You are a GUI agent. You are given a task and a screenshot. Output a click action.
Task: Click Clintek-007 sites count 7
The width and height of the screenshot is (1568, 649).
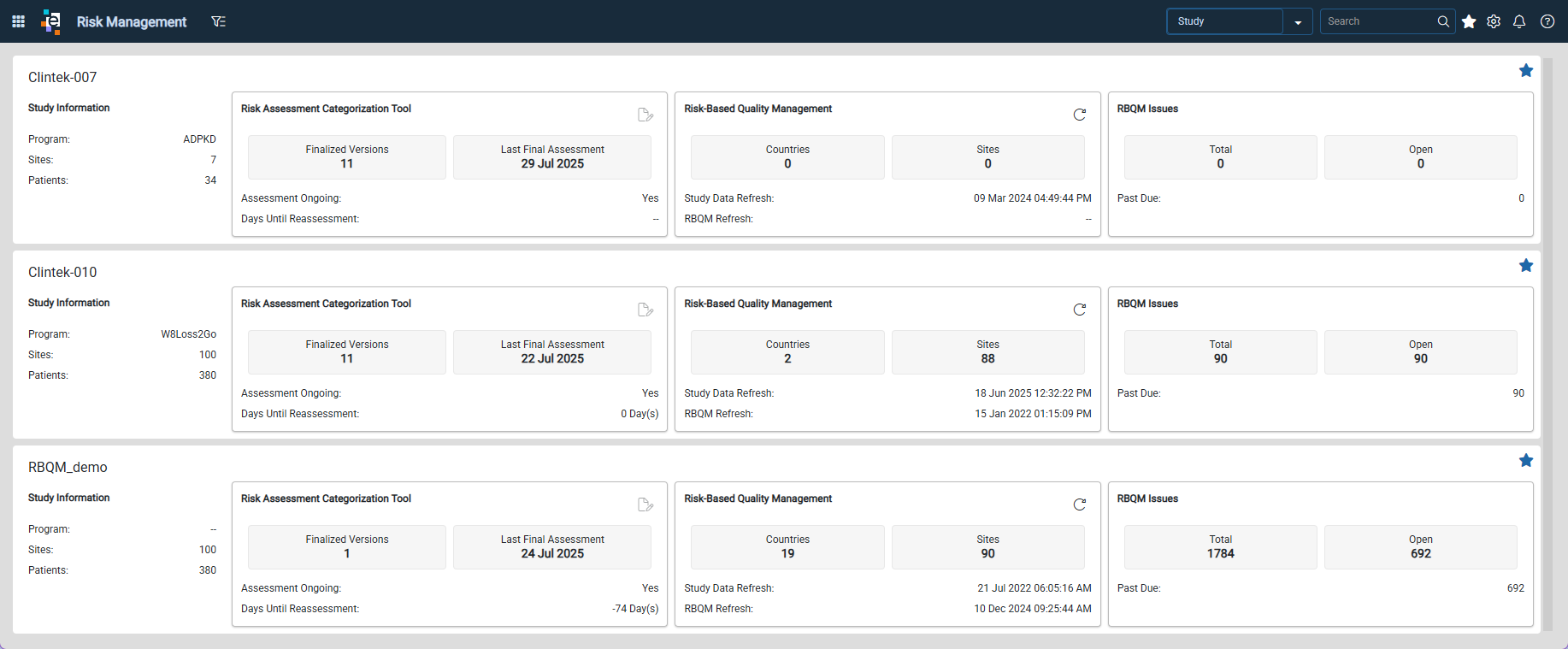pos(214,160)
